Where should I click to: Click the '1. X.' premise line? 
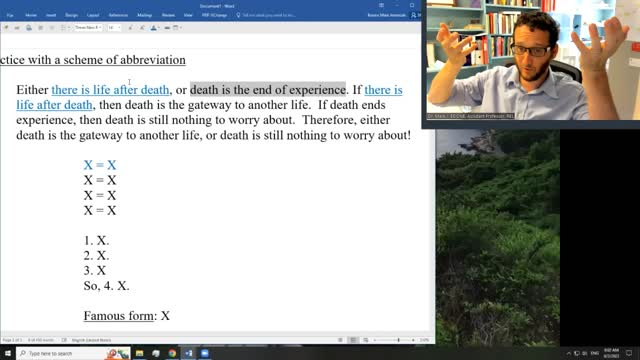[96, 240]
